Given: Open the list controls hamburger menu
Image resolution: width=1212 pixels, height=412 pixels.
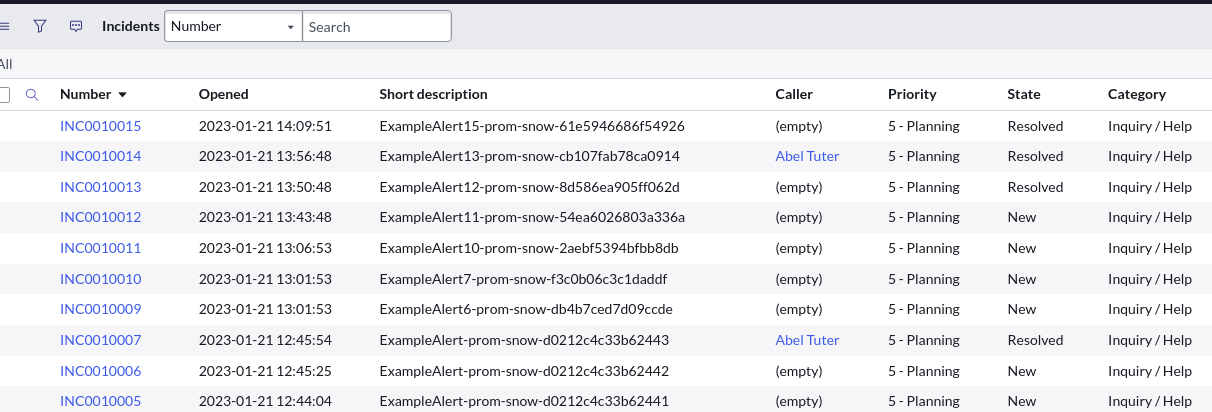Looking at the screenshot, I should [4, 27].
